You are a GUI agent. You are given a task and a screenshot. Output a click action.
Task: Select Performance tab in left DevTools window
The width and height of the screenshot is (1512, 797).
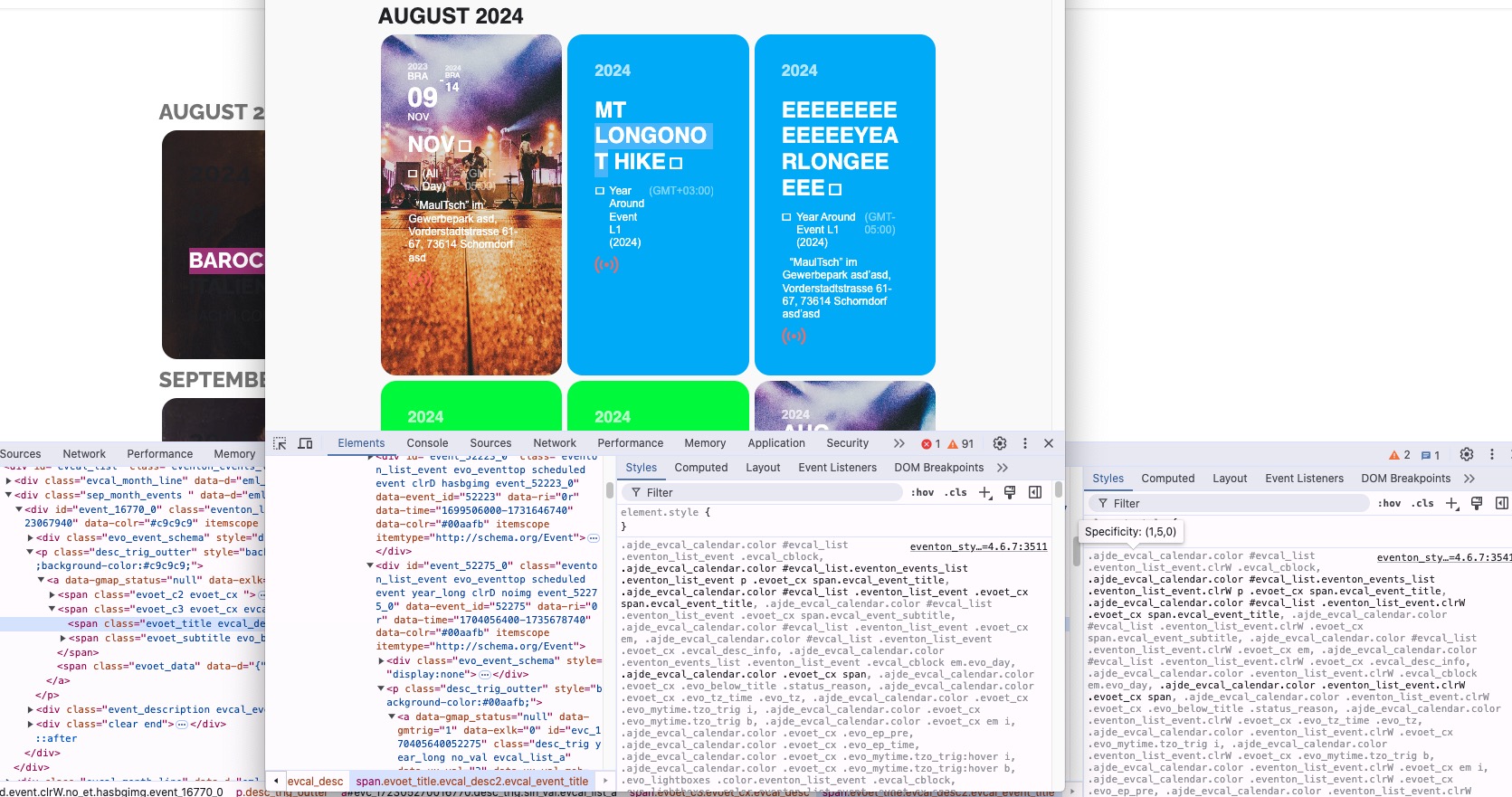pyautogui.click(x=160, y=454)
